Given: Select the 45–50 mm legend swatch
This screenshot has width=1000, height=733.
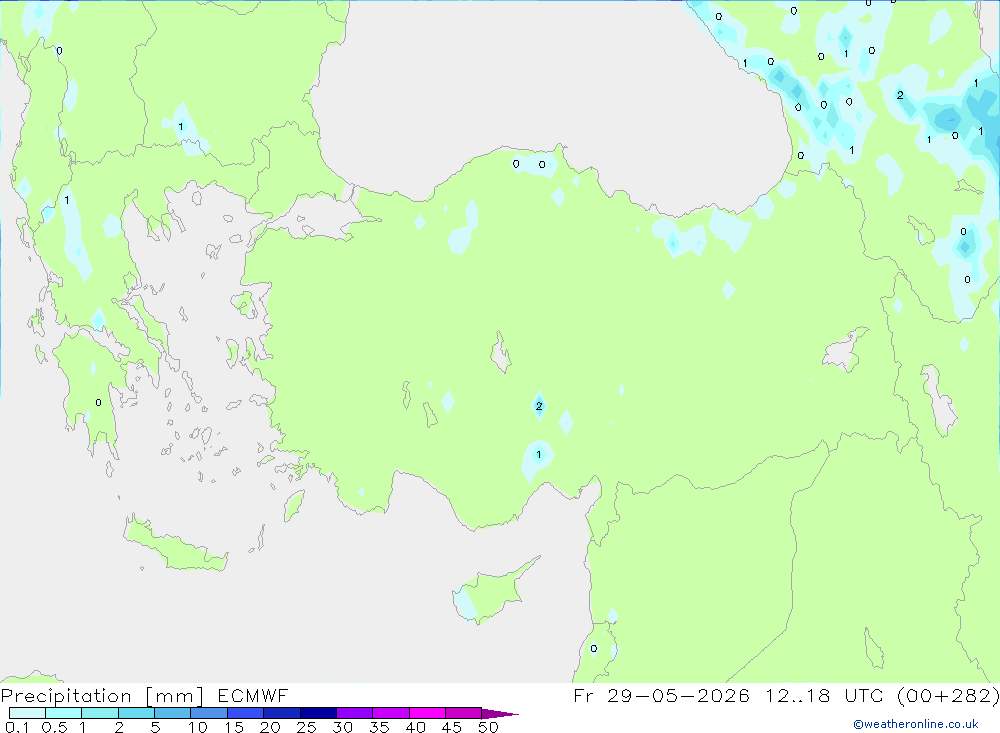Looking at the screenshot, I should click(x=464, y=713).
